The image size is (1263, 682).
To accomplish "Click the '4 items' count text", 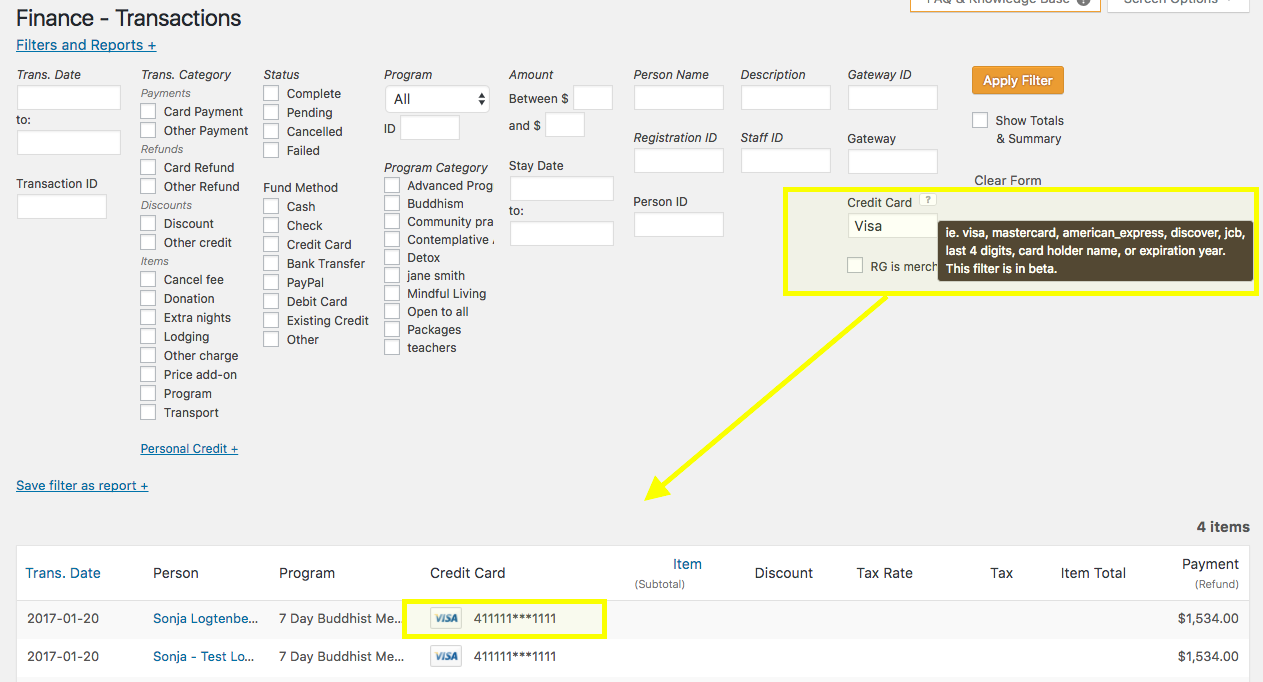I will point(1223,527).
